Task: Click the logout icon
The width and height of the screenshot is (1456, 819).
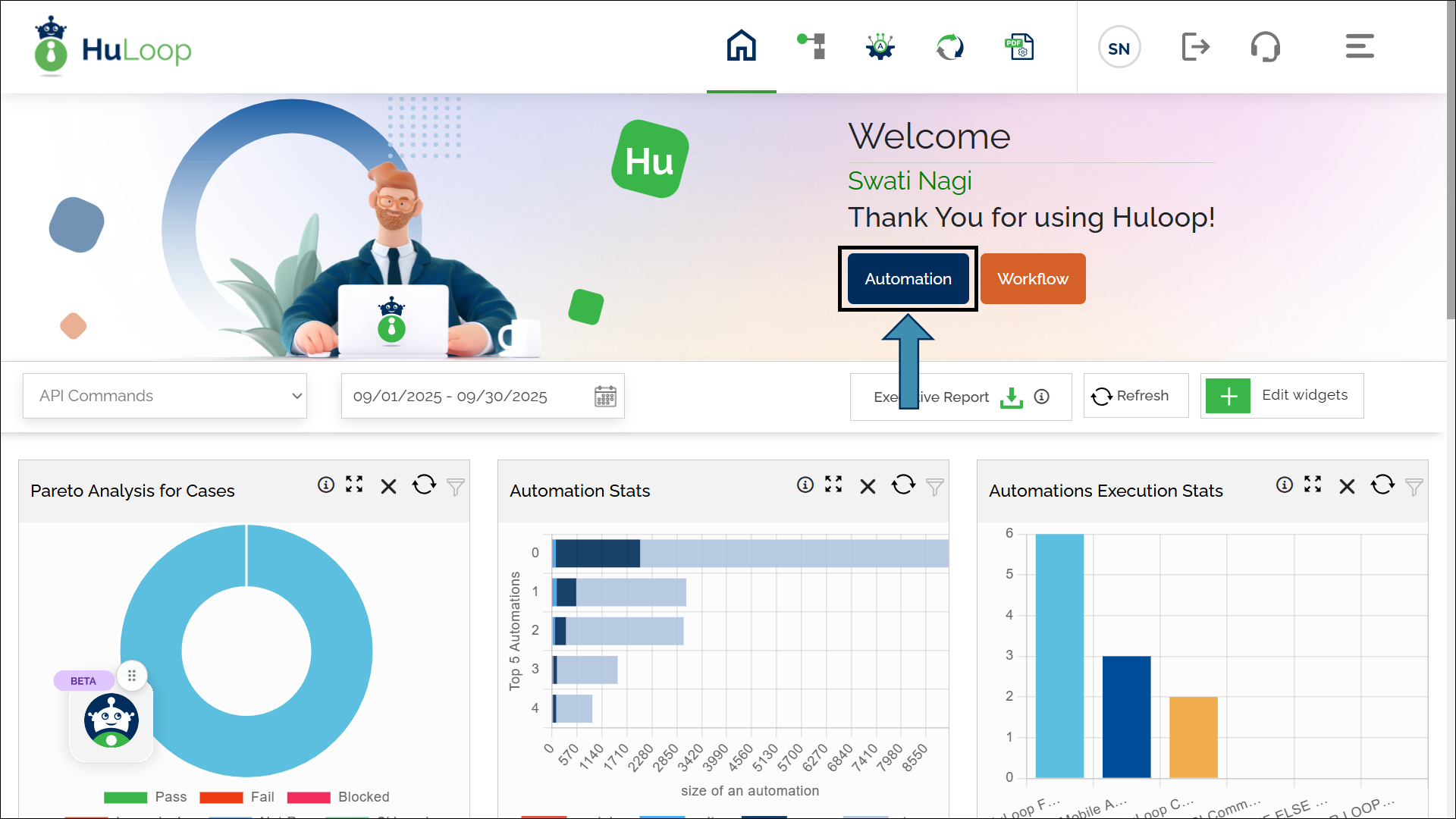Action: tap(1196, 46)
